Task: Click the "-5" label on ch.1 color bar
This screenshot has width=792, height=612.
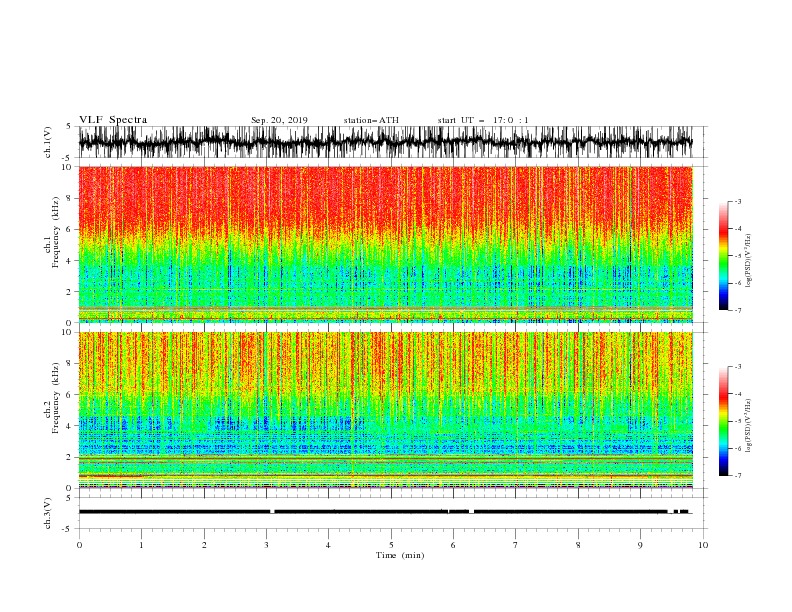Action: point(737,256)
